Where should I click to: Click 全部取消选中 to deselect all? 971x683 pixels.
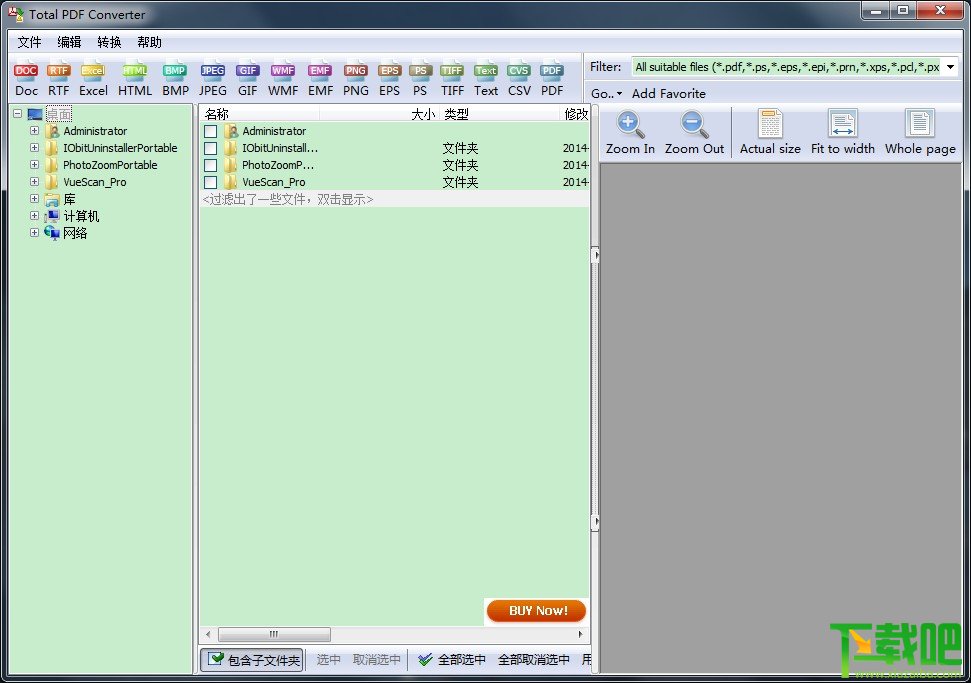[x=534, y=659]
